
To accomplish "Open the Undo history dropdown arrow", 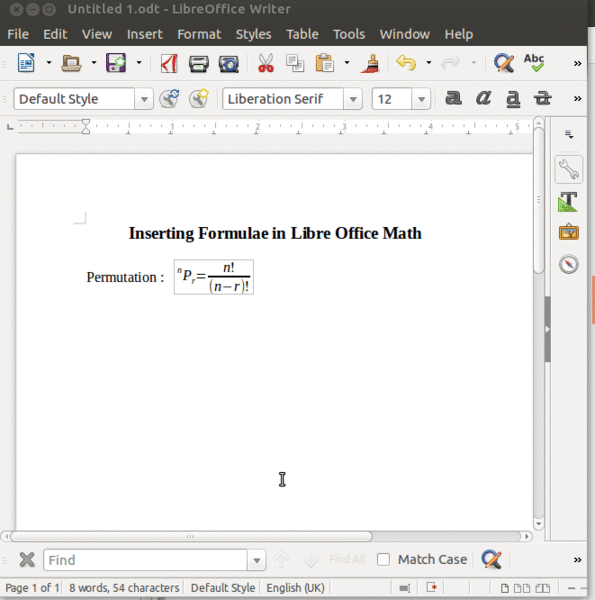I will pyautogui.click(x=429, y=63).
